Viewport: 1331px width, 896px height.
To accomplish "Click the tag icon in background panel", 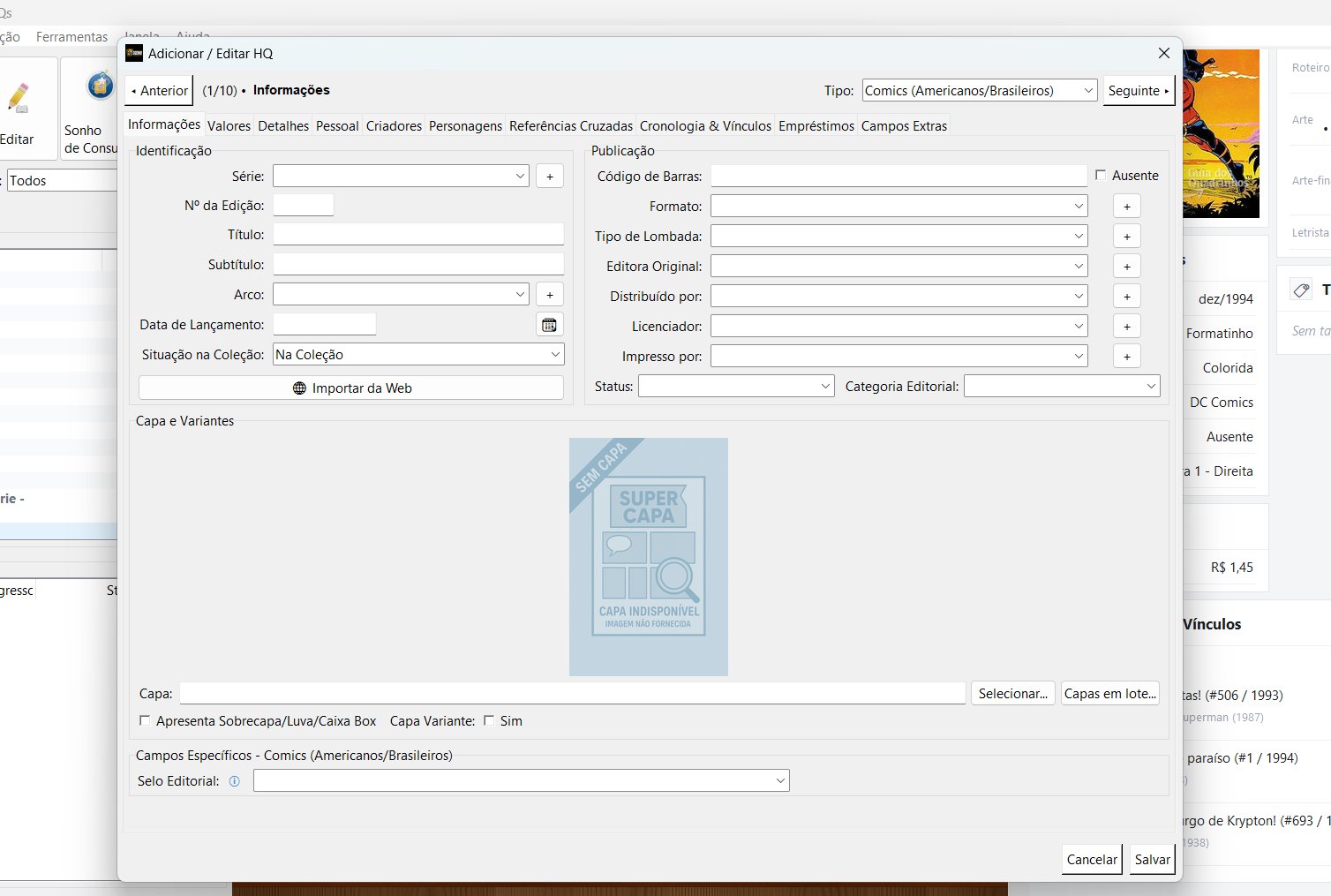I will [1301, 290].
